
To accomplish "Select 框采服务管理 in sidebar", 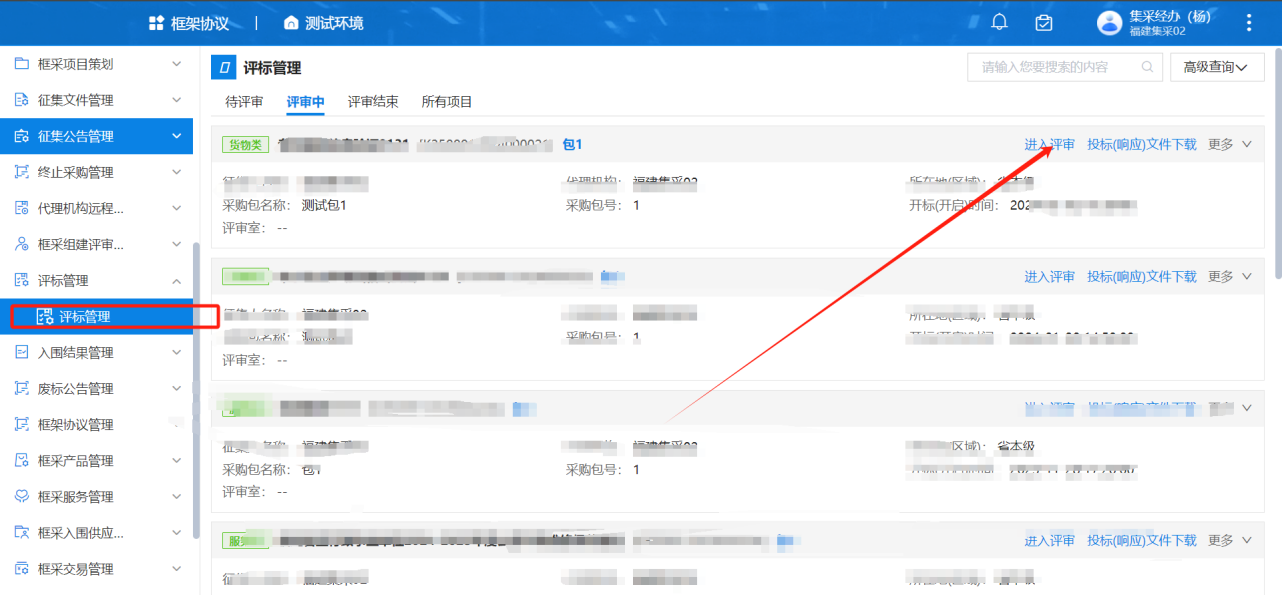I will click(97, 496).
